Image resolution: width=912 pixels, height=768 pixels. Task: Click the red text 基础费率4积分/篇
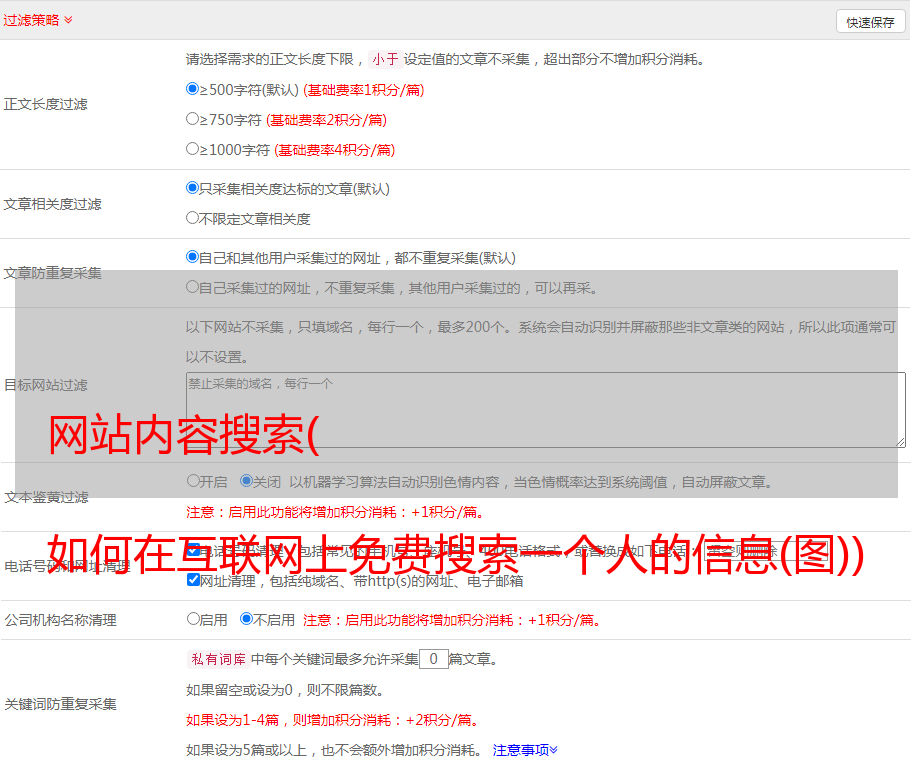(x=334, y=150)
